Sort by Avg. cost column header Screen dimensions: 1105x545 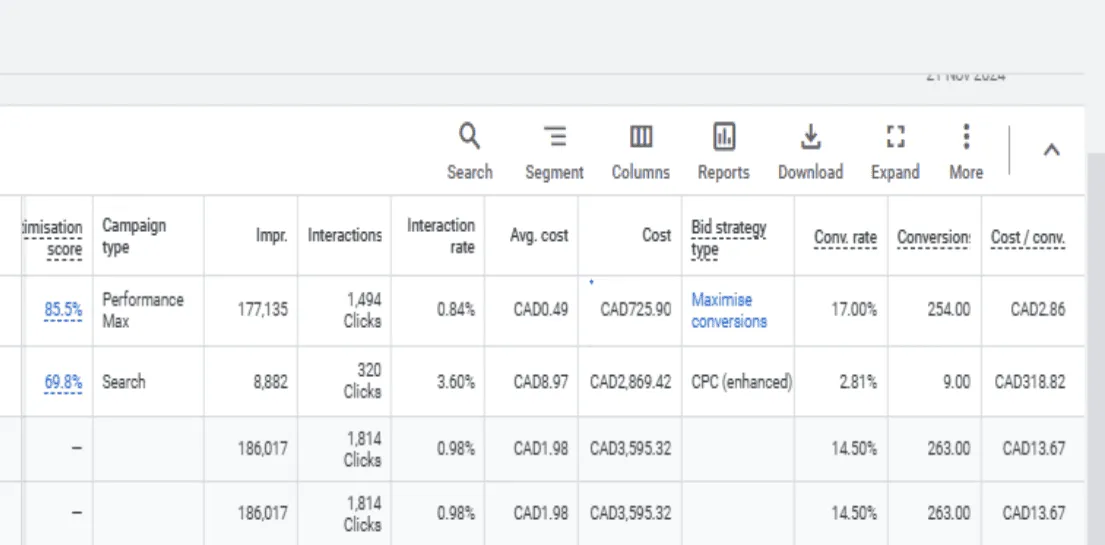click(x=538, y=236)
